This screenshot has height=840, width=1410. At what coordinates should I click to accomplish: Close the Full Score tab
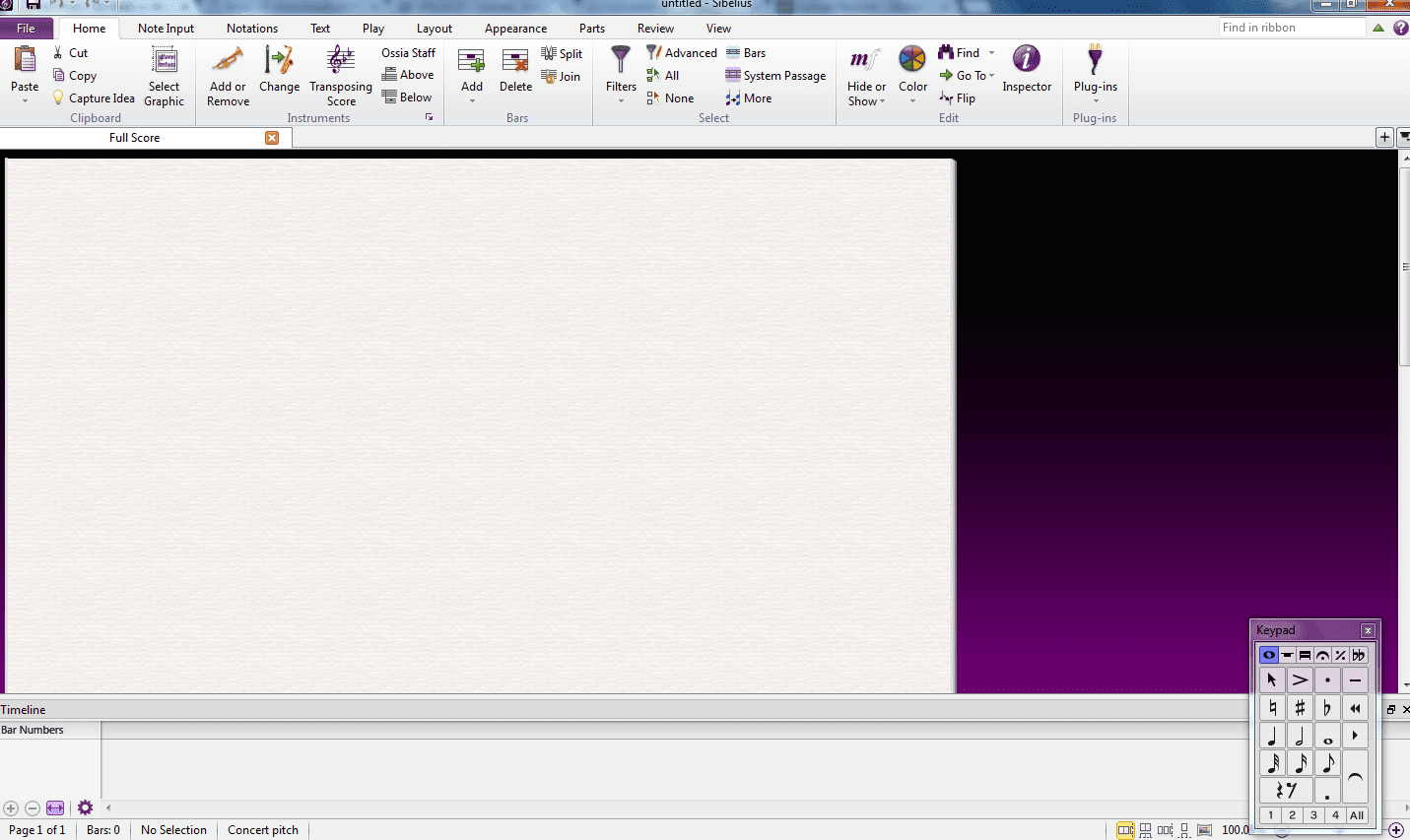pos(272,138)
